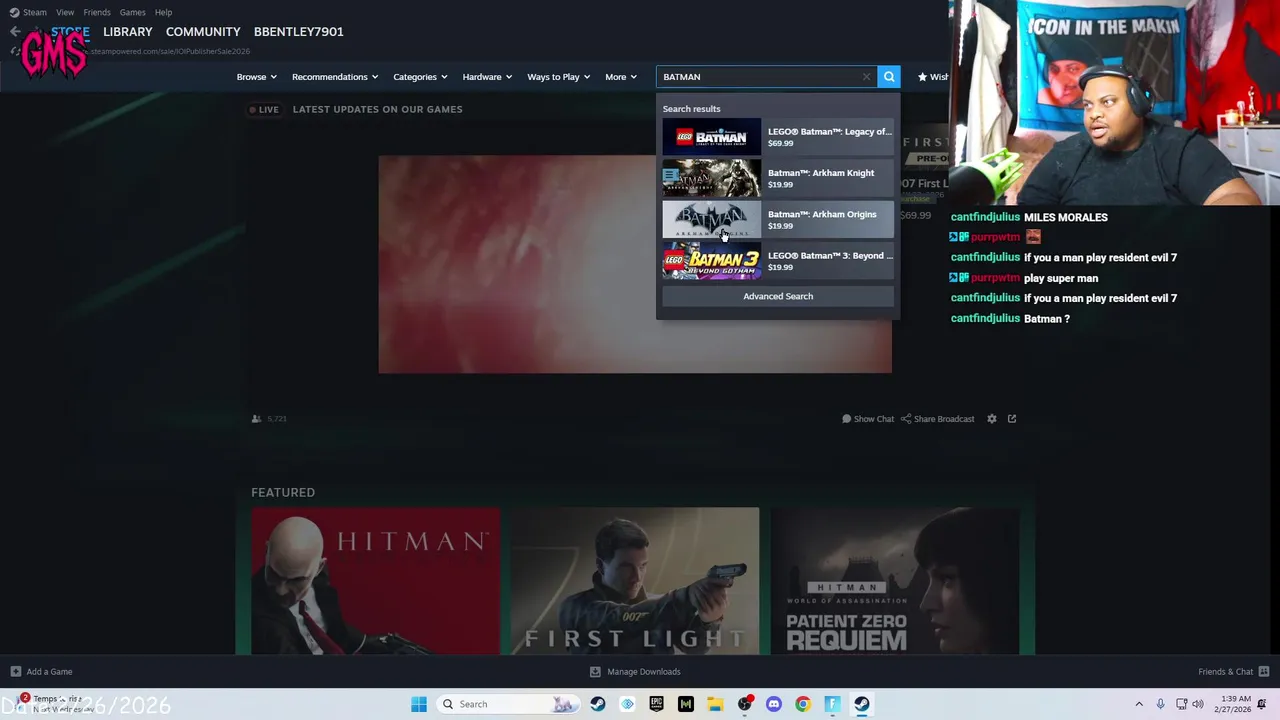Image resolution: width=1280 pixels, height=720 pixels.
Task: Open the Patient Zero Requiem featured card
Action: coord(895,581)
